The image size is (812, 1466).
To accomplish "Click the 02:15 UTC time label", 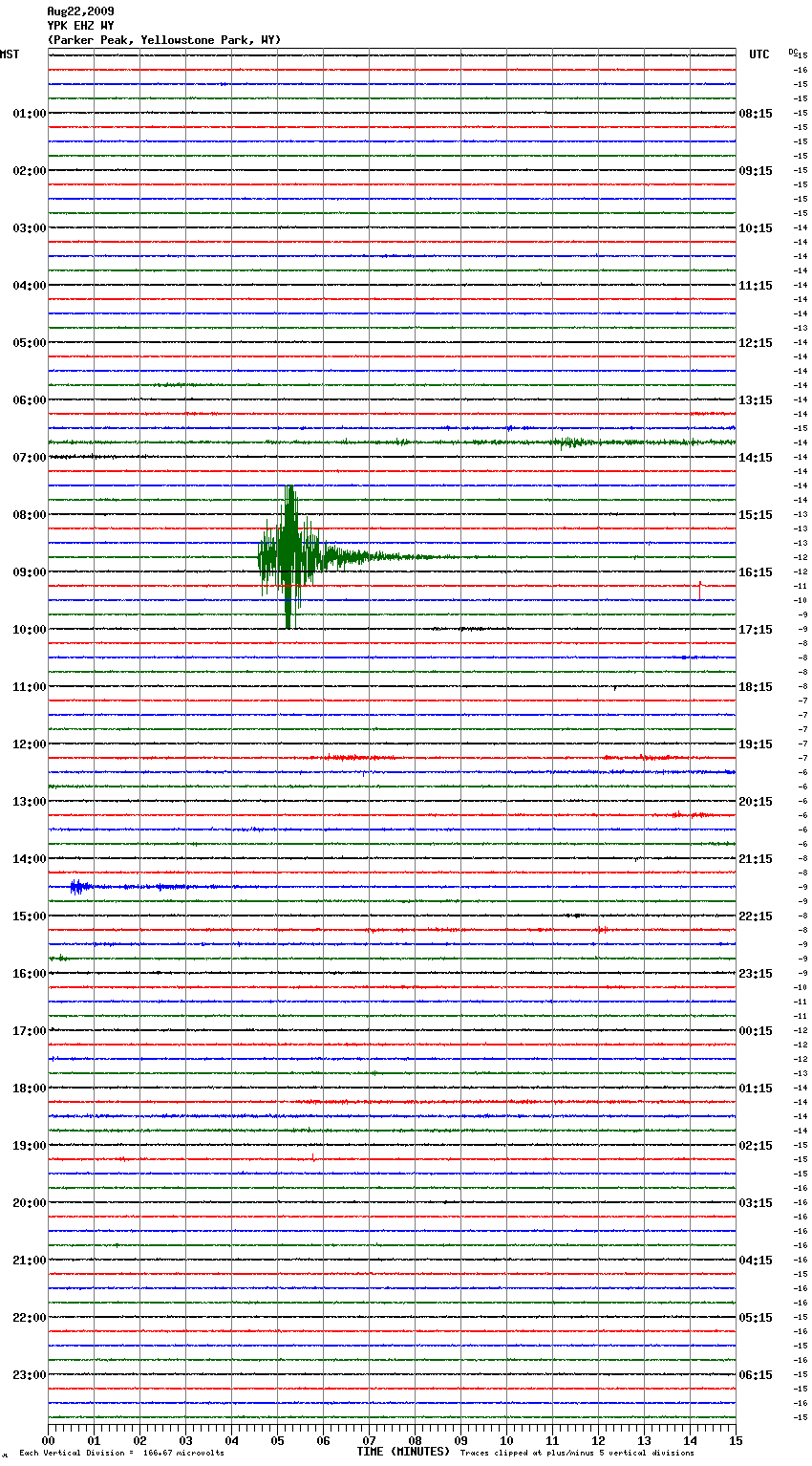I will point(756,1146).
